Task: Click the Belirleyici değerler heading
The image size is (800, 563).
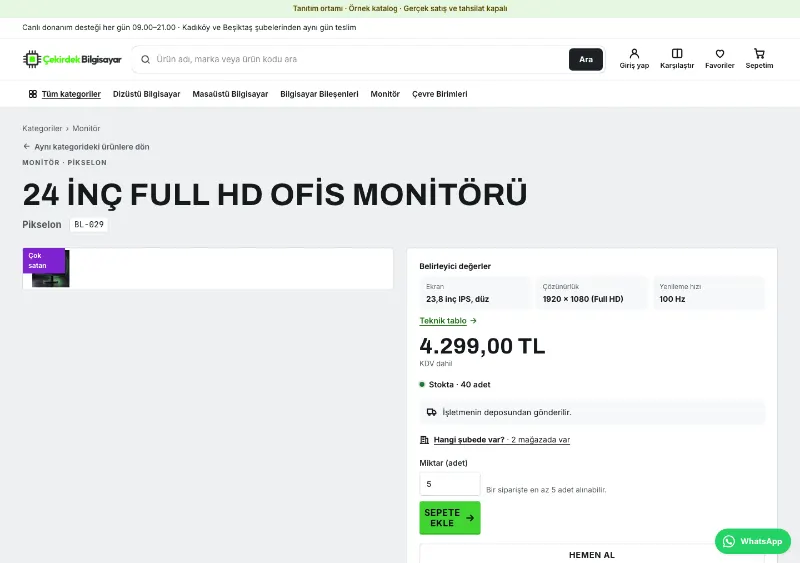Action: [455, 266]
